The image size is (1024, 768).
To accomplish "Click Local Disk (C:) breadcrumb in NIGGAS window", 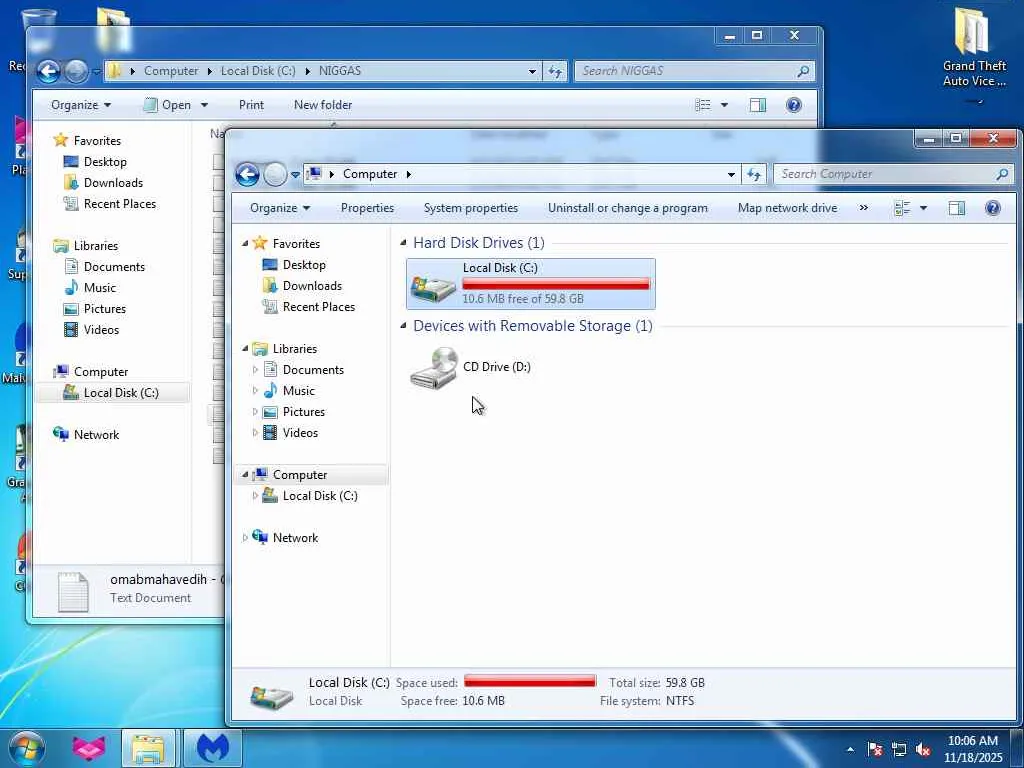I will (258, 71).
